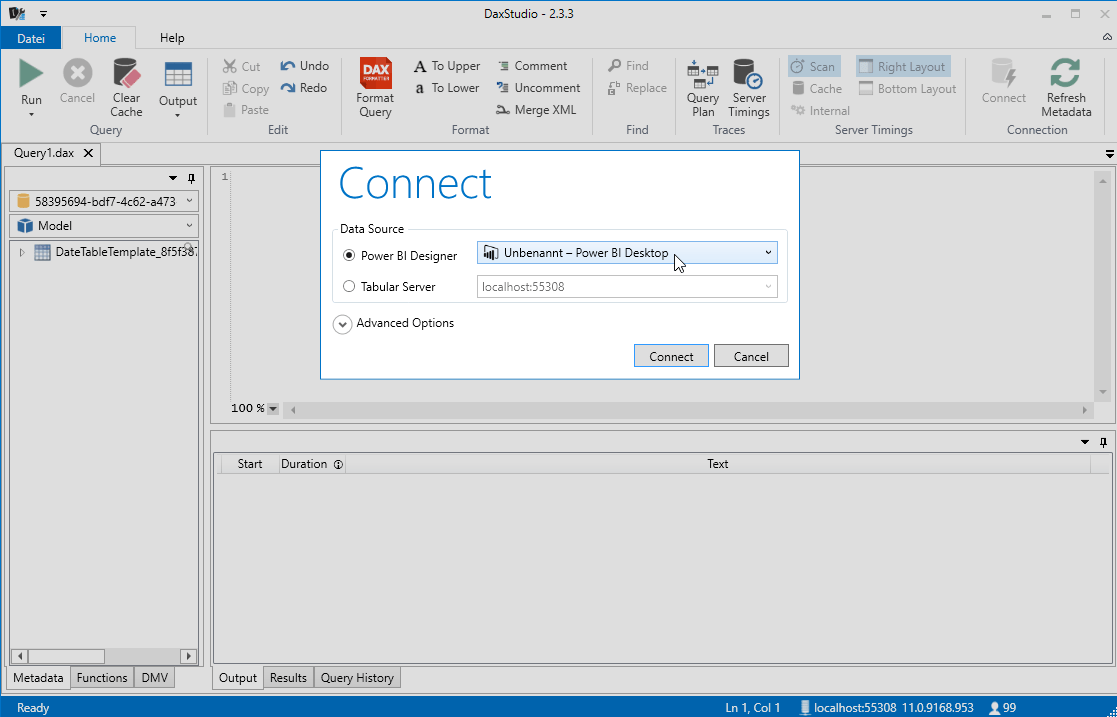1117x717 pixels.
Task: Open the 58395694-bdf7 database dropdown
Action: point(104,201)
